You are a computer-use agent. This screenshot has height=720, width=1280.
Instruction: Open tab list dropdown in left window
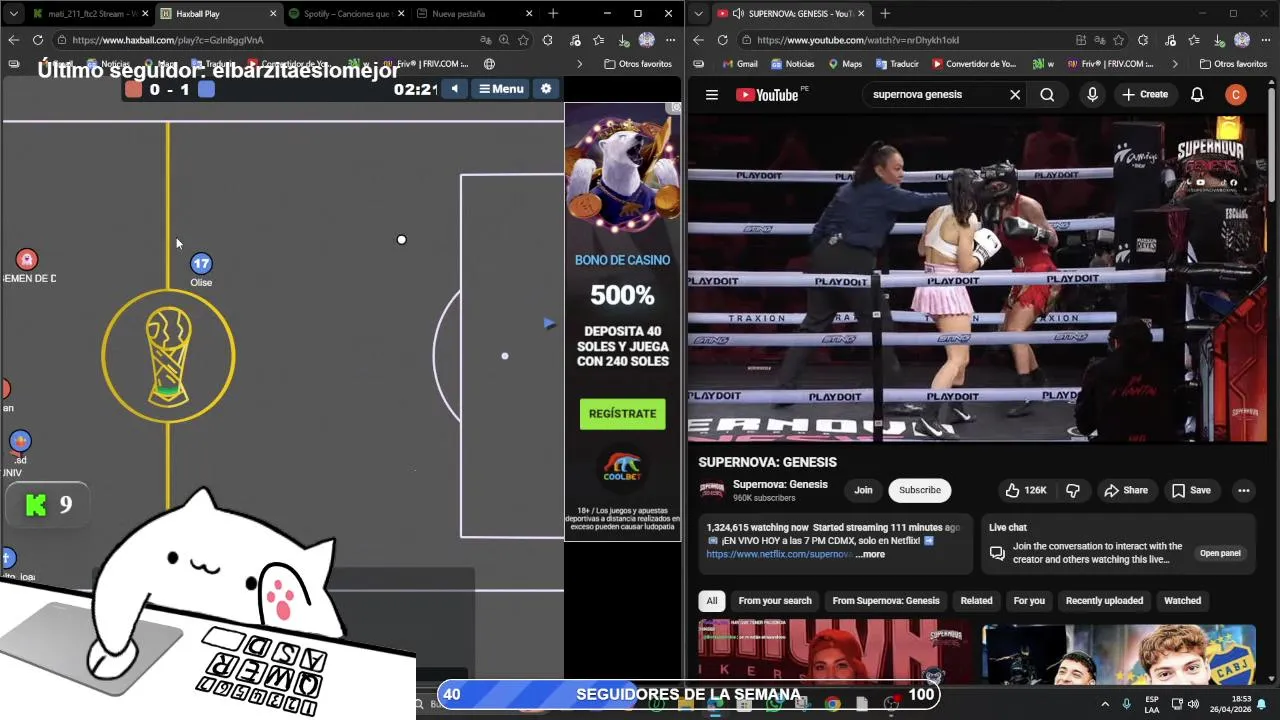pos(13,14)
